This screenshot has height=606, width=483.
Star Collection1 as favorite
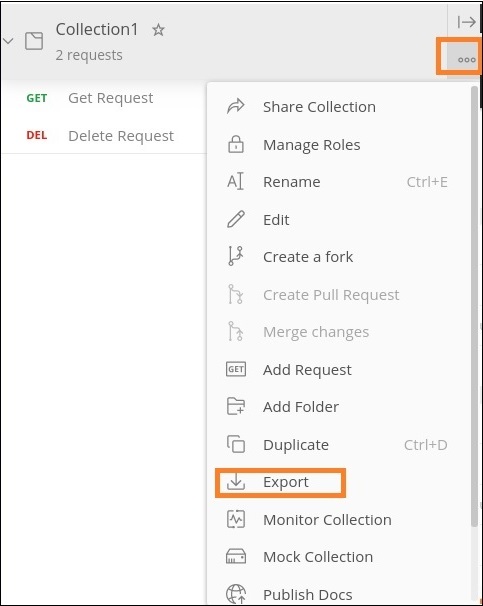(x=158, y=30)
